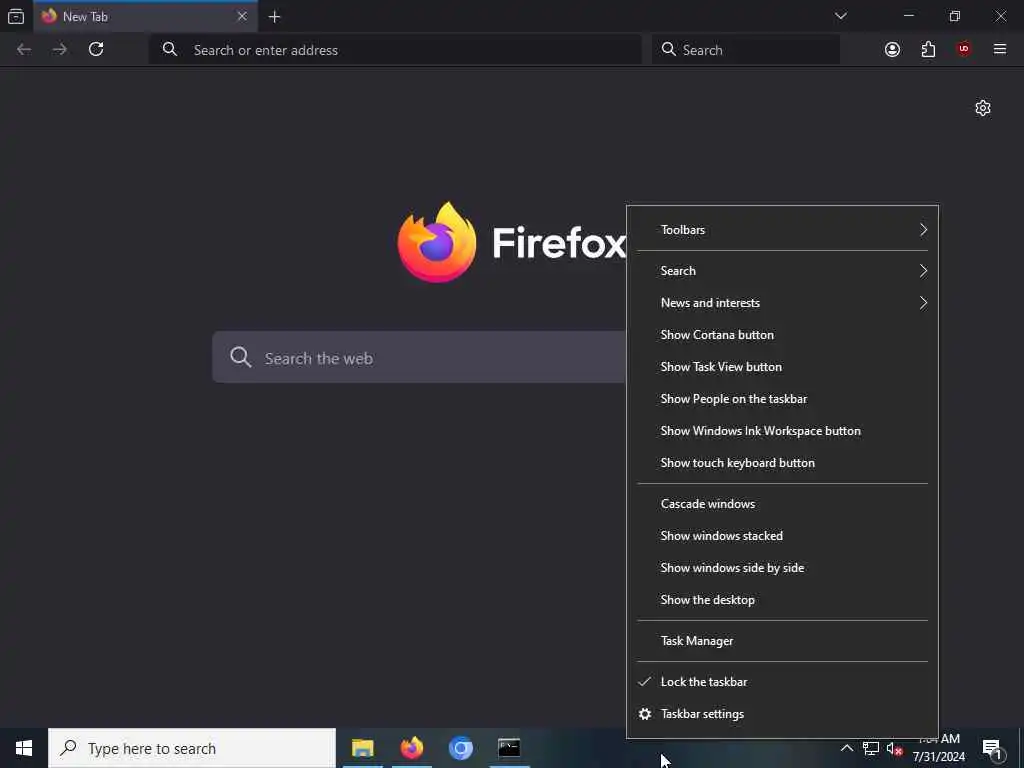
Task: Focus the toolbar Search box
Action: pos(746,50)
